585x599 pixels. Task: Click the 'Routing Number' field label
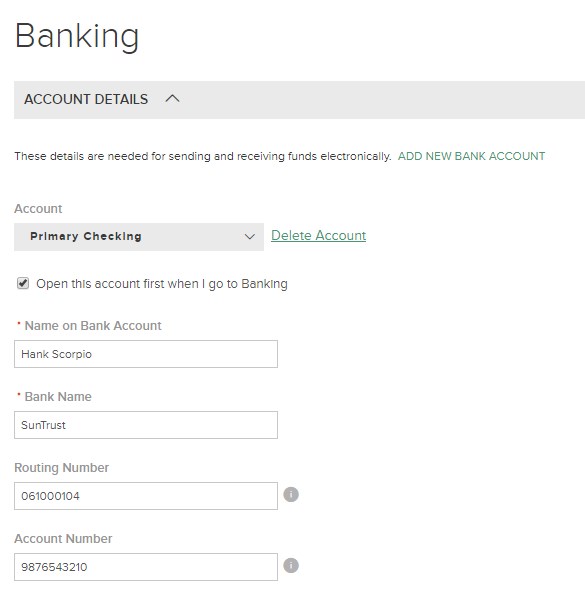tap(62, 468)
